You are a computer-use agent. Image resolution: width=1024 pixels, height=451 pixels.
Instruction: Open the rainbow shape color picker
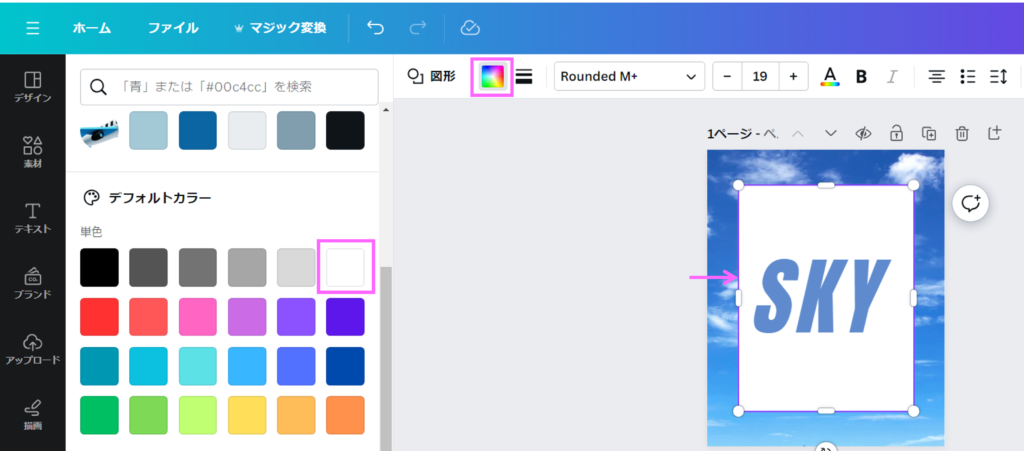491,77
